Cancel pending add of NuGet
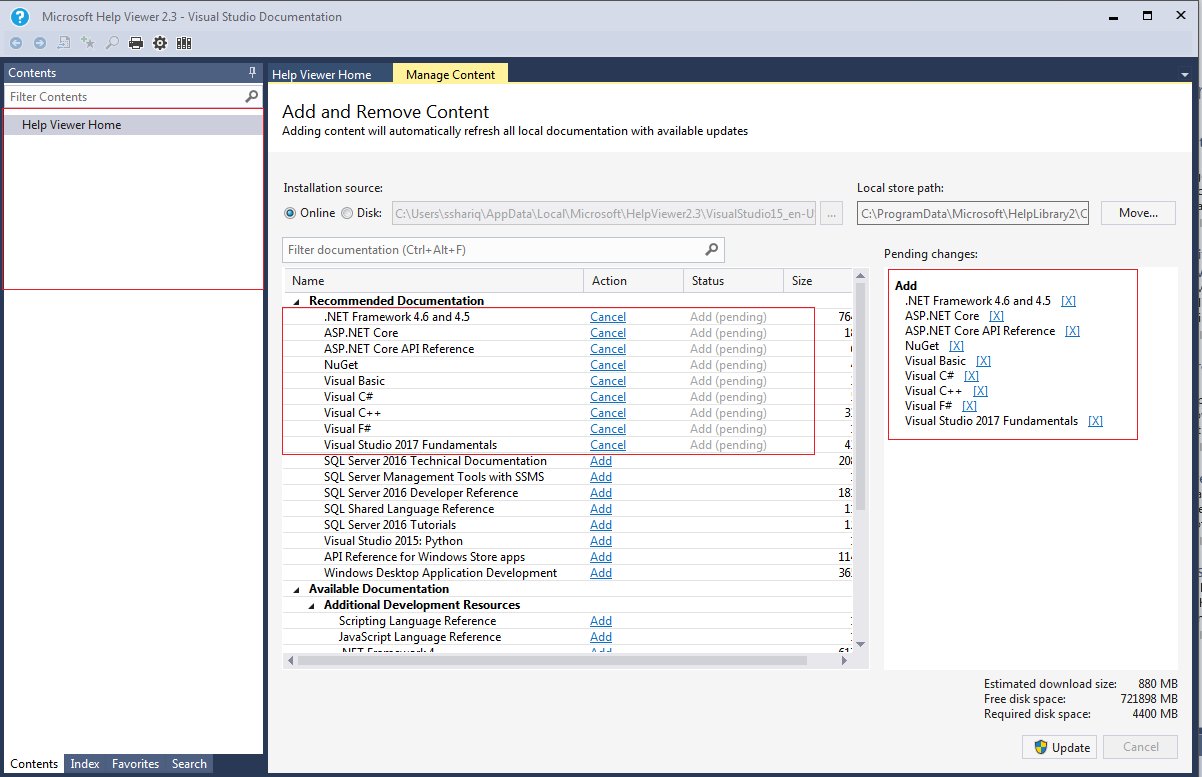This screenshot has width=1202, height=777. tap(608, 365)
